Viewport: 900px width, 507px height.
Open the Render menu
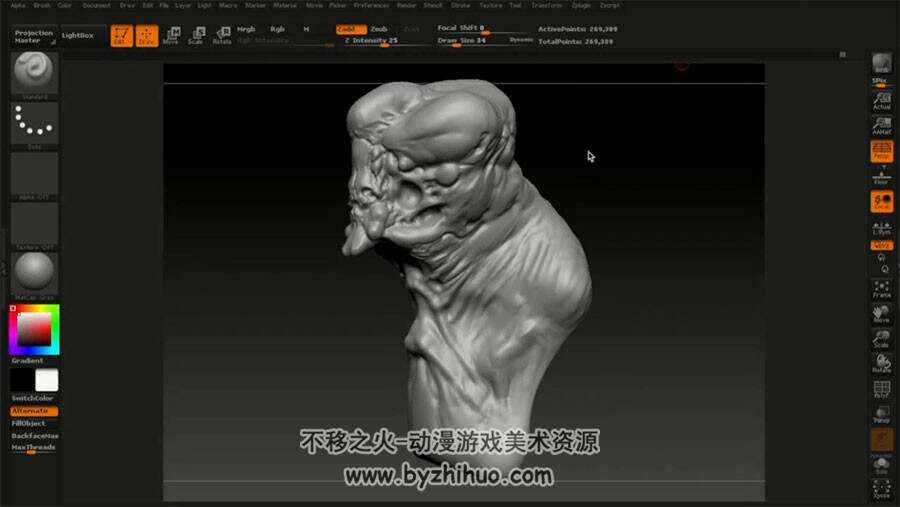[406, 5]
